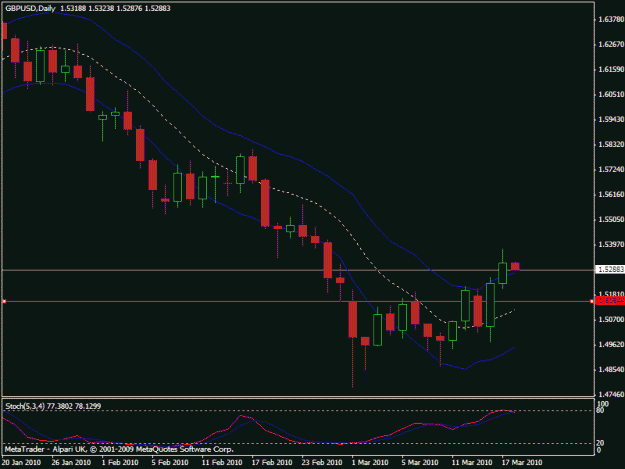Screen dimensions: 625x469
Task: Click the current price label 1.52883 on axis
Action: tap(610, 270)
